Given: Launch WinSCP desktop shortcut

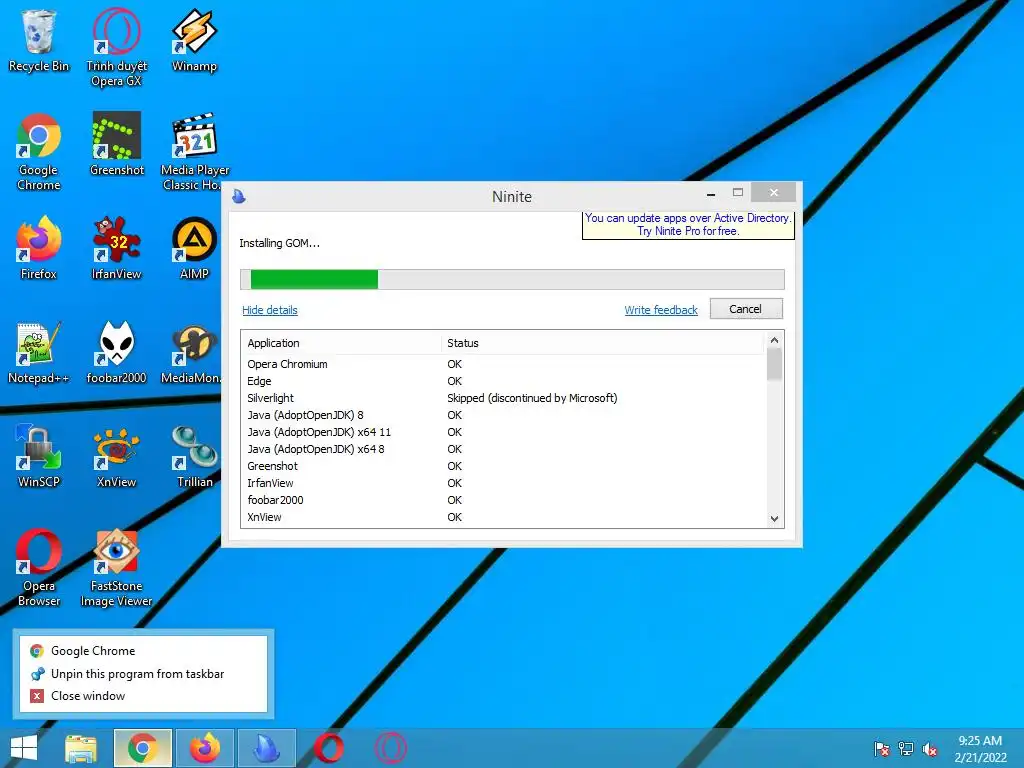Looking at the screenshot, I should 39,456.
